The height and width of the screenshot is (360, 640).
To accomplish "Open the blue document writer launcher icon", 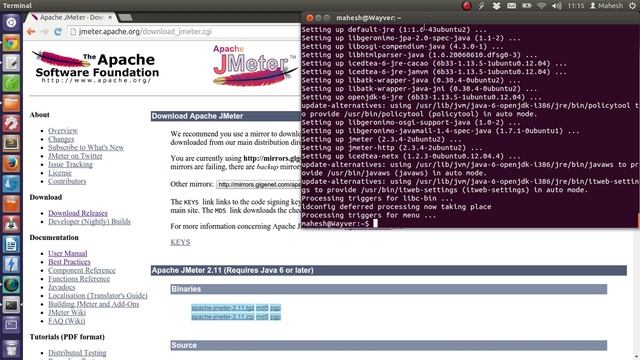I will click(x=11, y=244).
